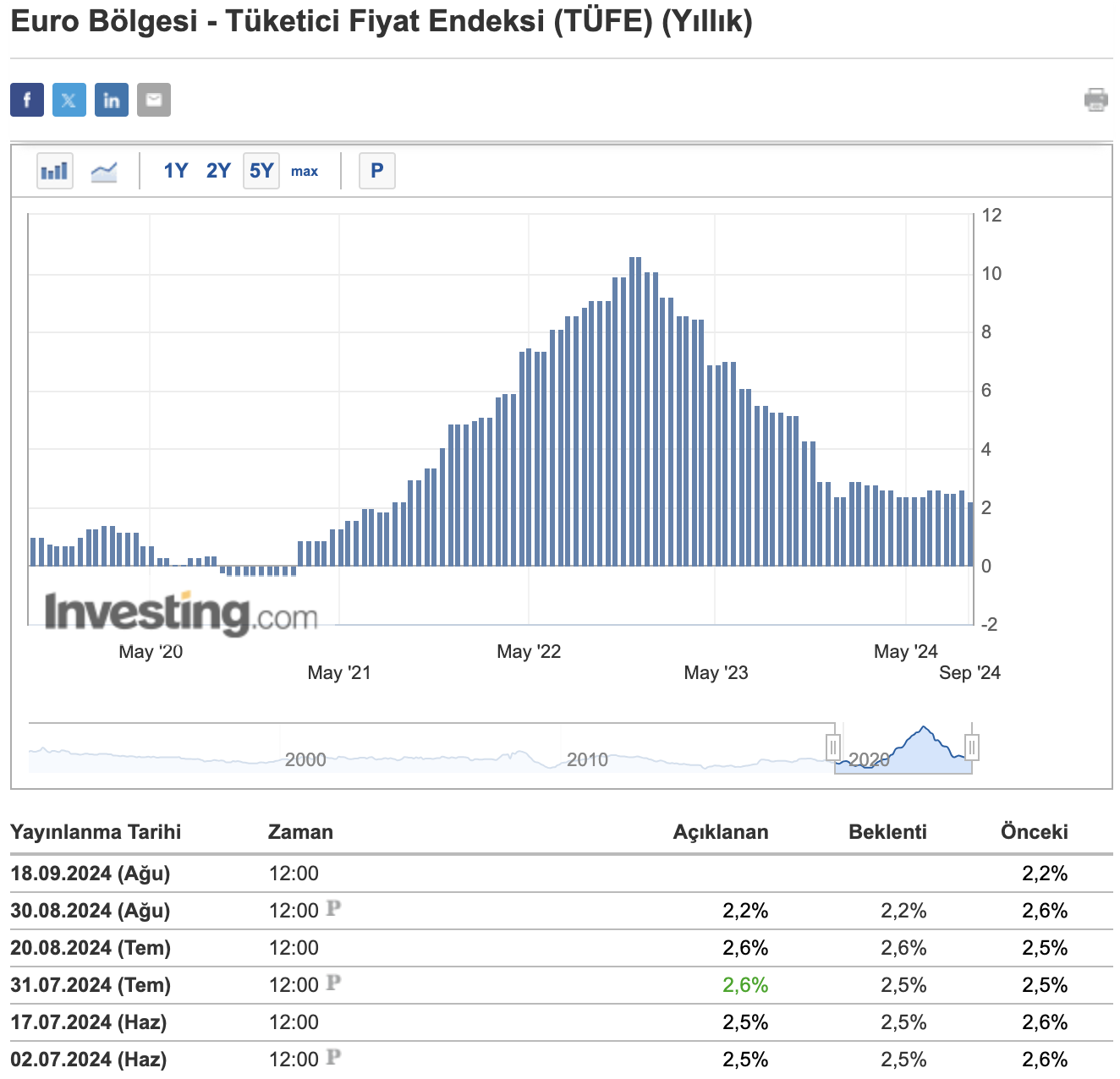This screenshot has width=1120, height=1079.
Task: Select the max time range
Action: coord(305,171)
